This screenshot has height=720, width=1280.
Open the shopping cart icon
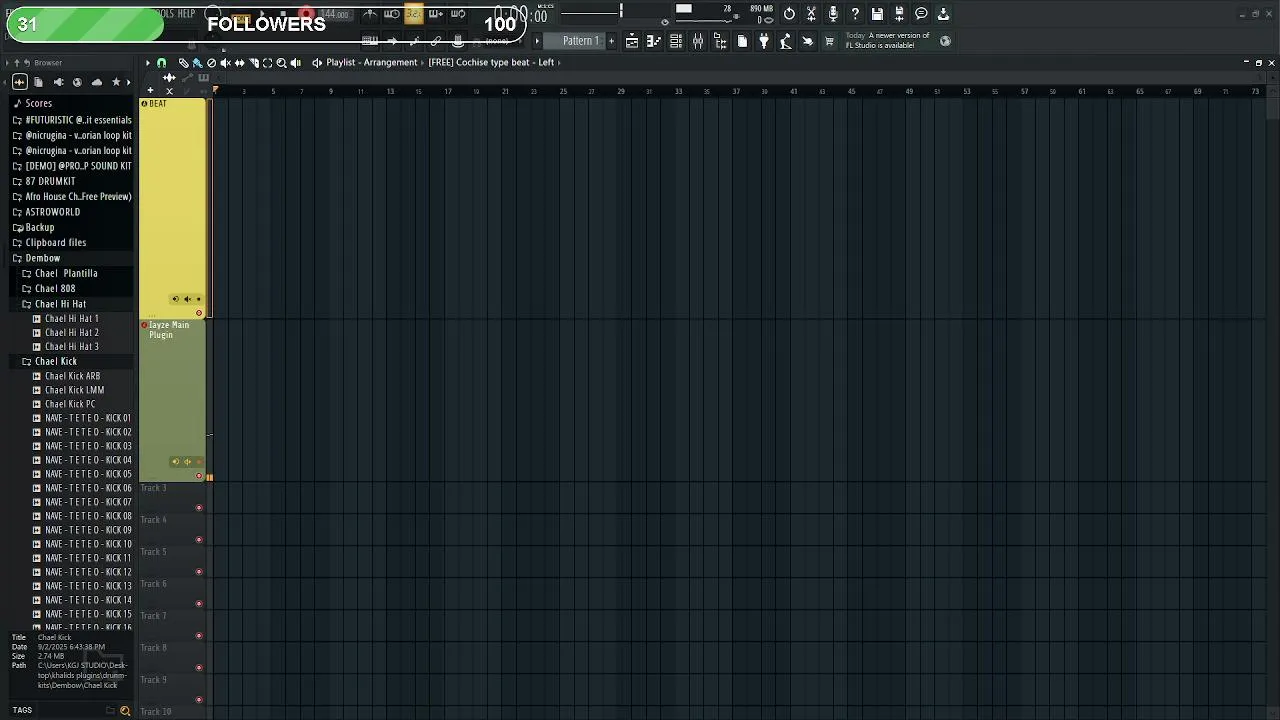point(829,41)
